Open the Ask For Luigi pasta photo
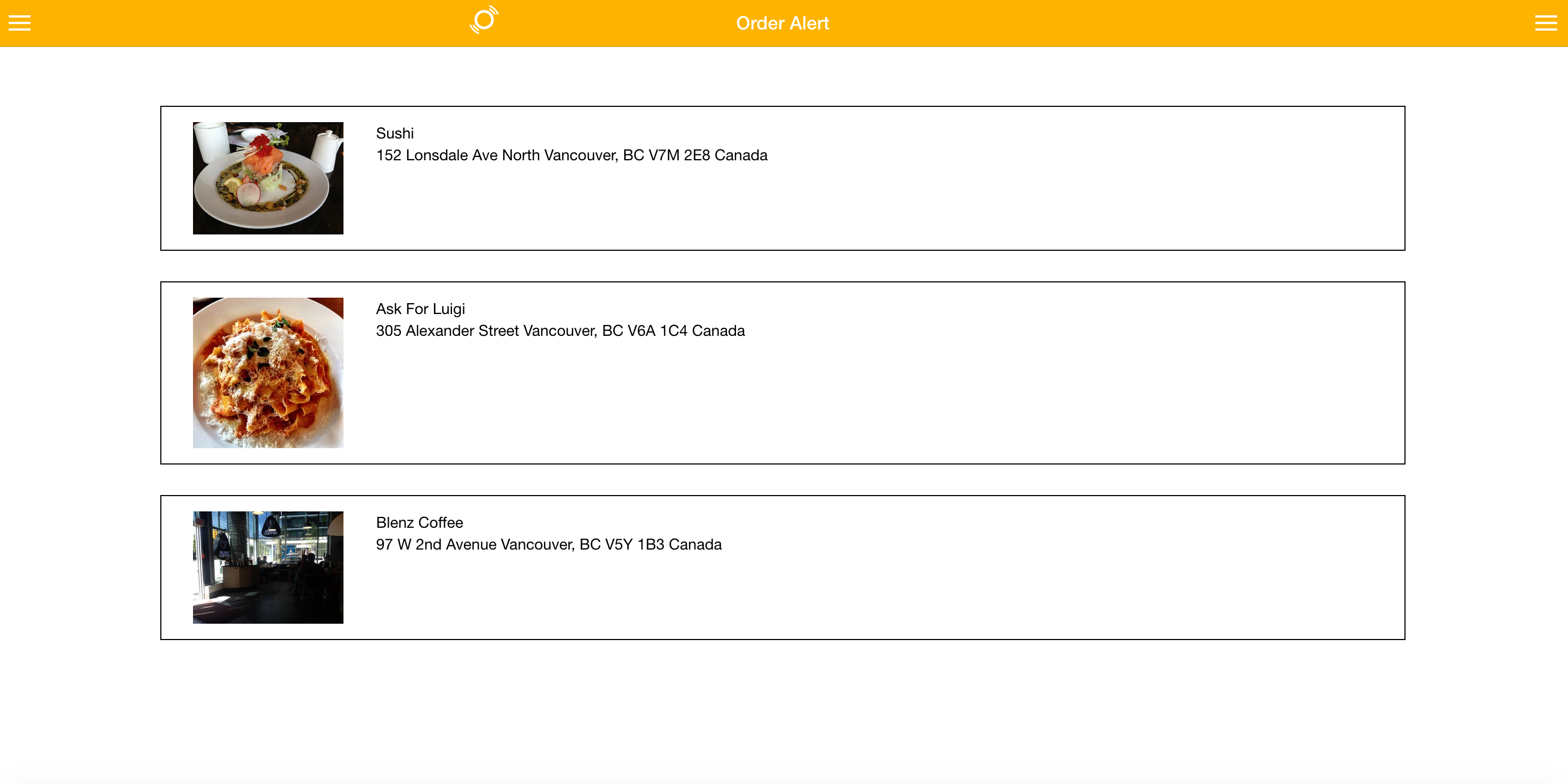Viewport: 1568px width, 784px height. [268, 372]
